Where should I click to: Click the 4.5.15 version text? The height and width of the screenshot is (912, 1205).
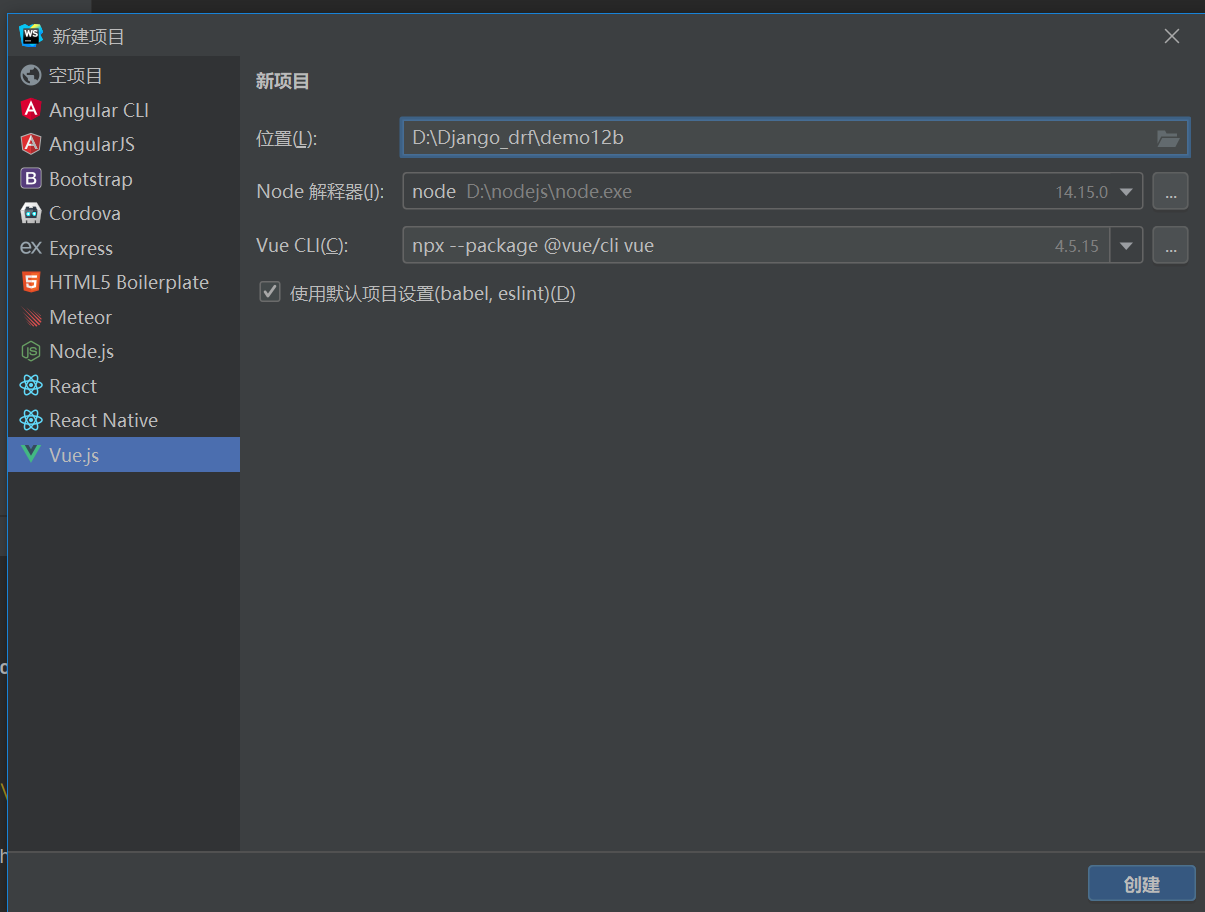point(1077,246)
